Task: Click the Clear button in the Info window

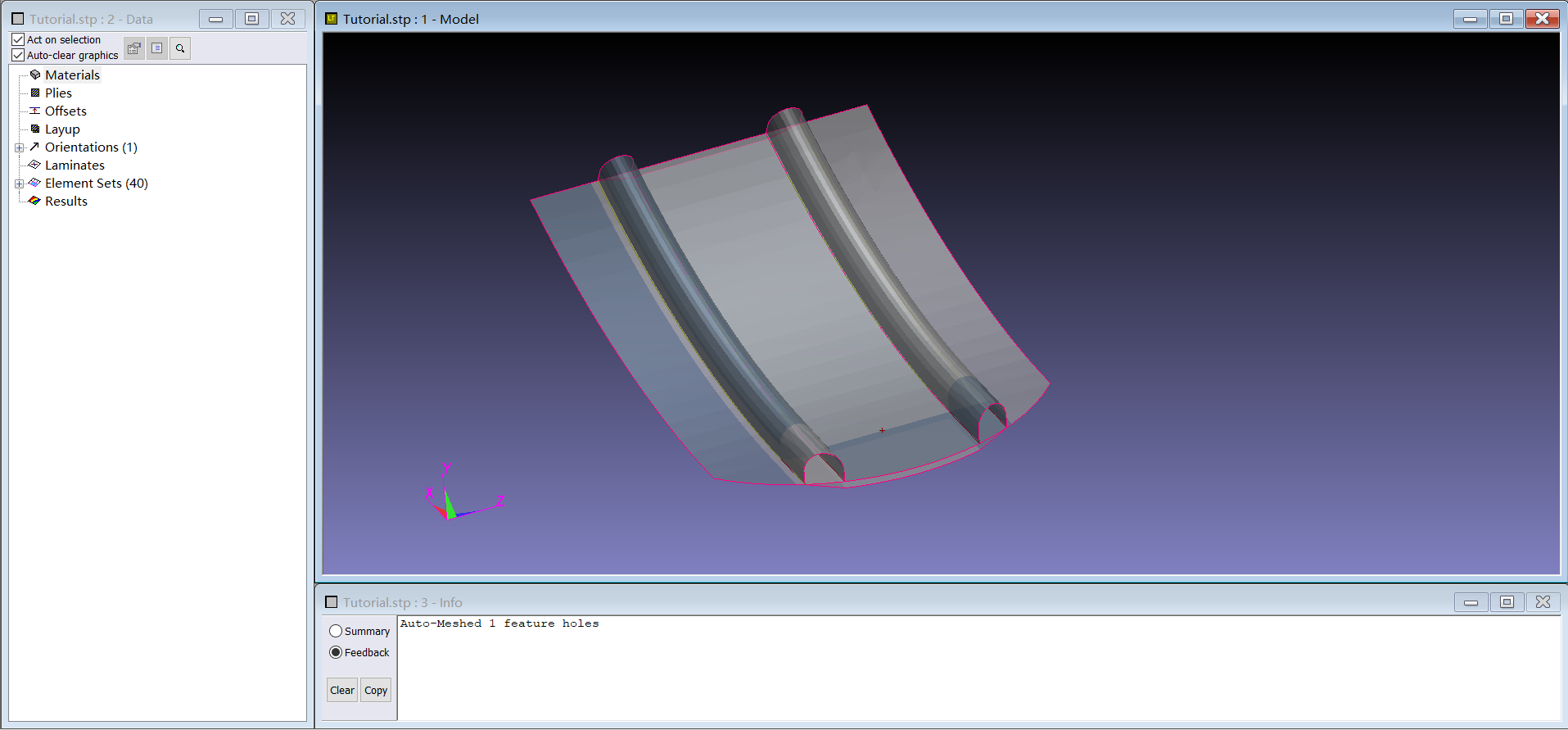Action: coord(342,690)
